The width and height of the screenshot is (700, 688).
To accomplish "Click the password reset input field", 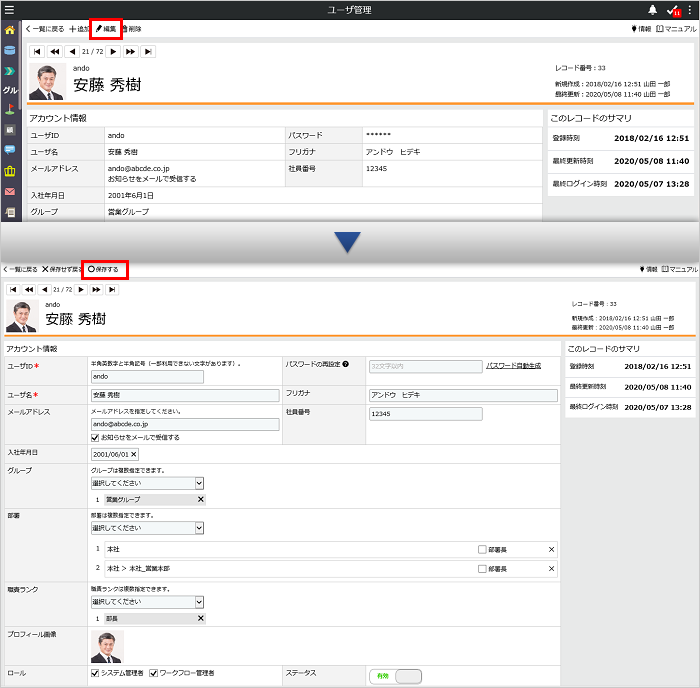I will click(426, 367).
